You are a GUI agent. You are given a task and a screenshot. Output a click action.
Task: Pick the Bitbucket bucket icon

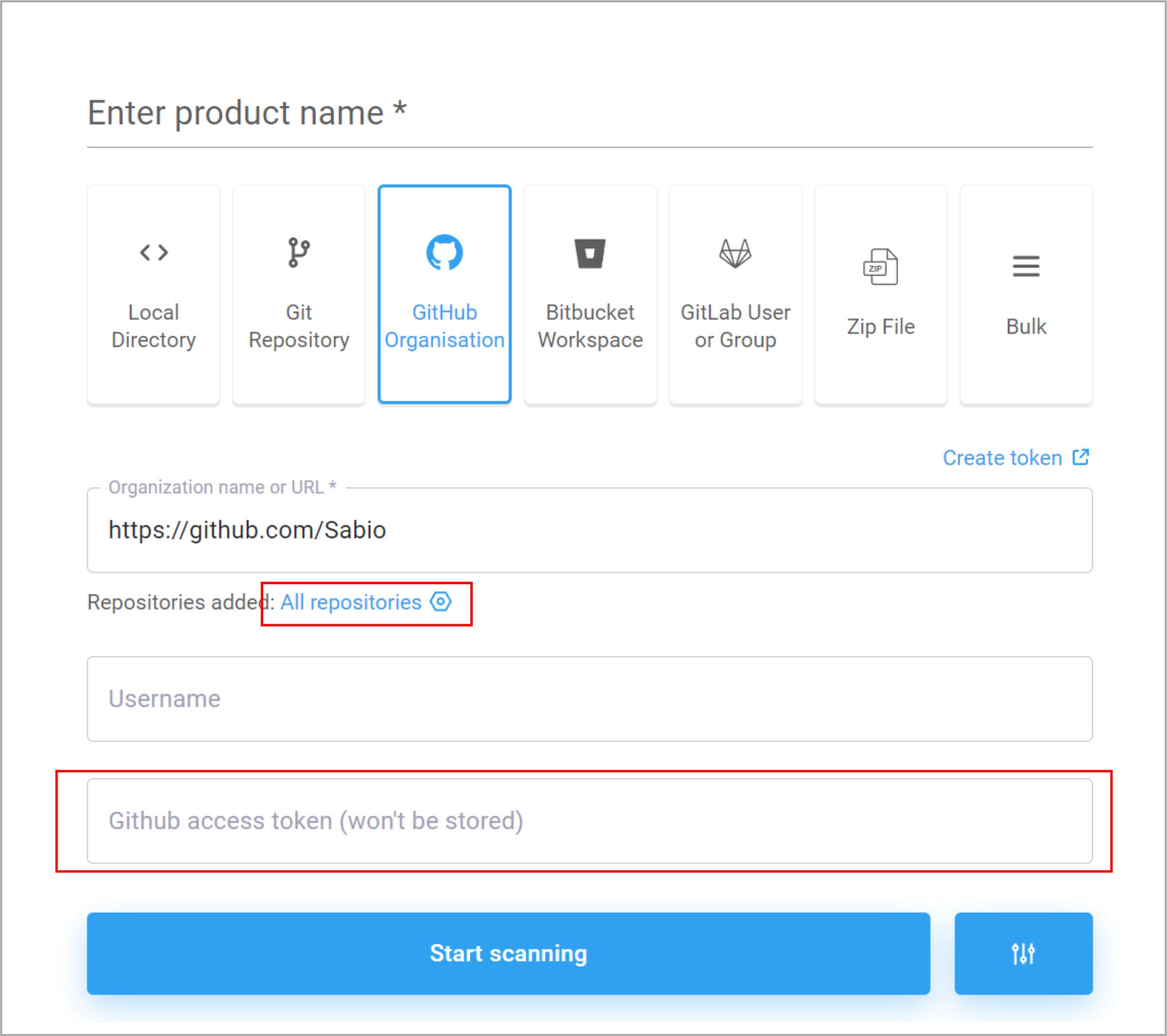click(x=590, y=253)
